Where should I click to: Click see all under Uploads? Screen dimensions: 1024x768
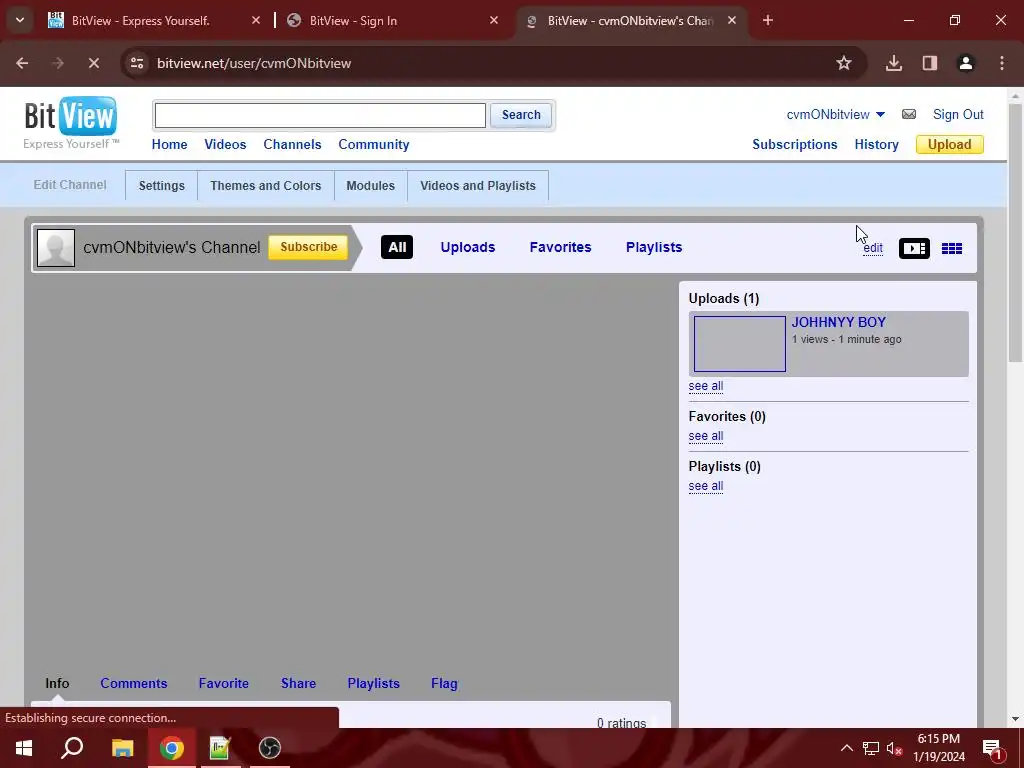(x=705, y=386)
